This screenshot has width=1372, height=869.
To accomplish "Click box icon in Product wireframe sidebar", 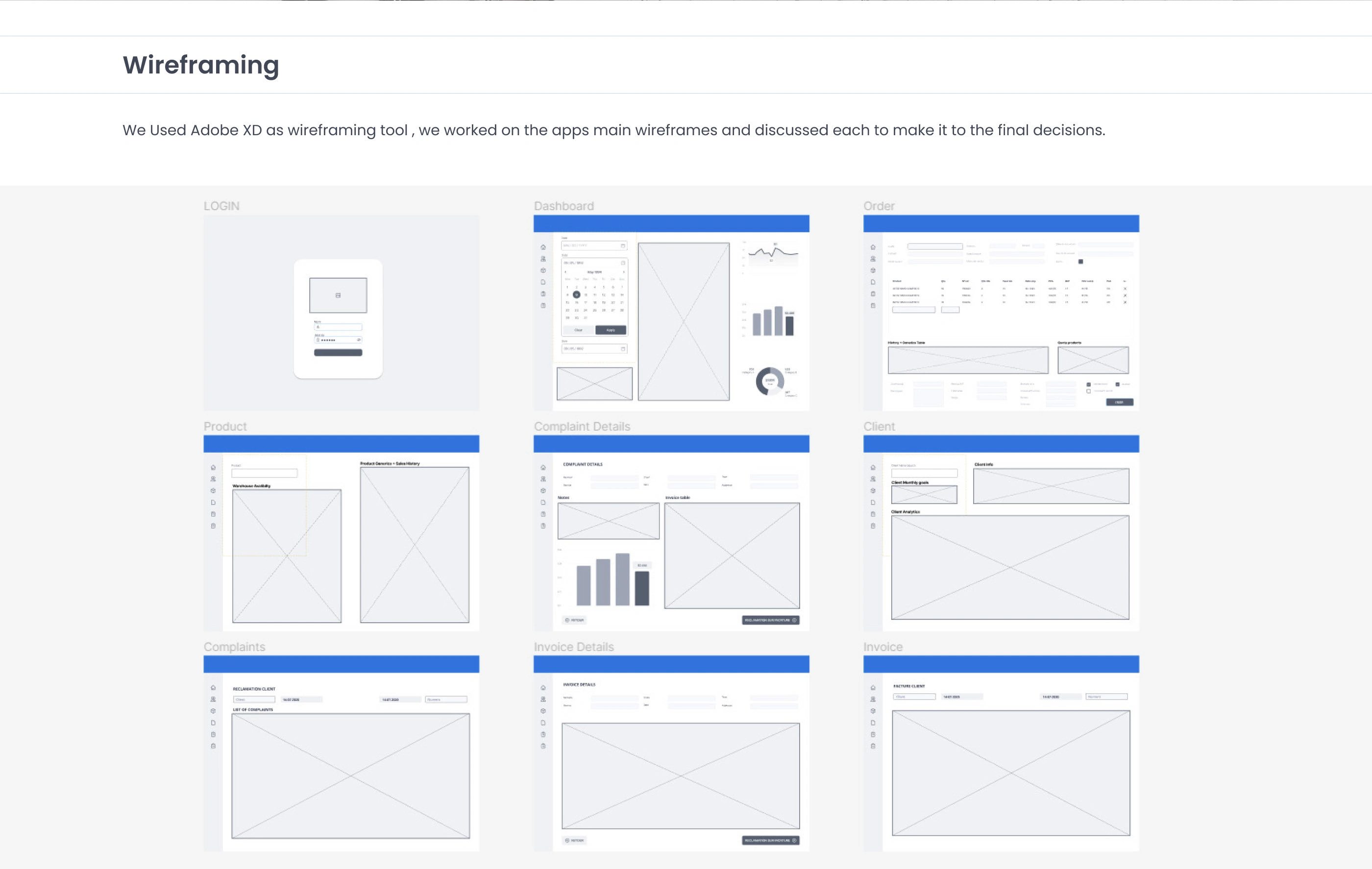I will 213,491.
